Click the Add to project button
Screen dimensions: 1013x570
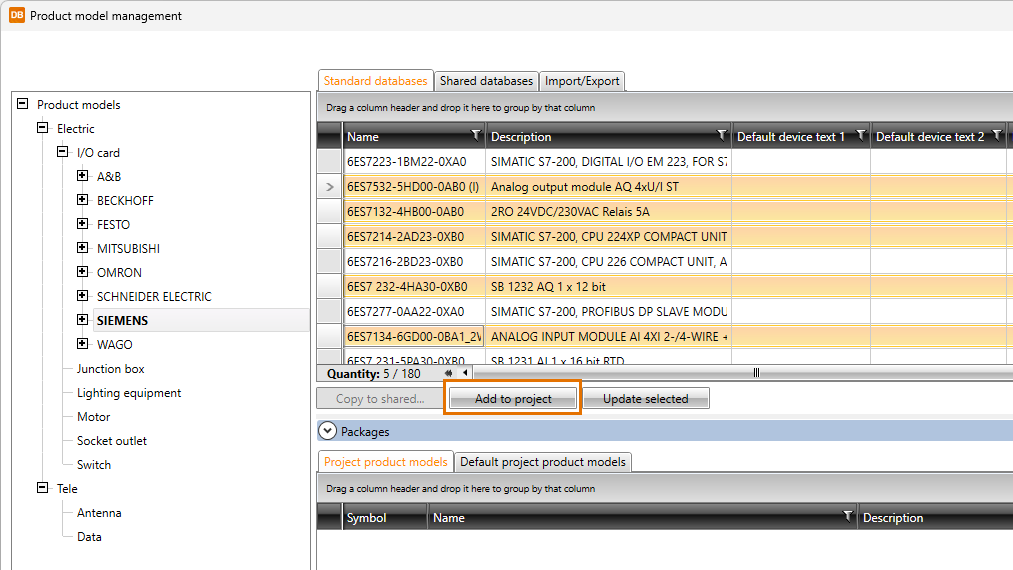(513, 398)
